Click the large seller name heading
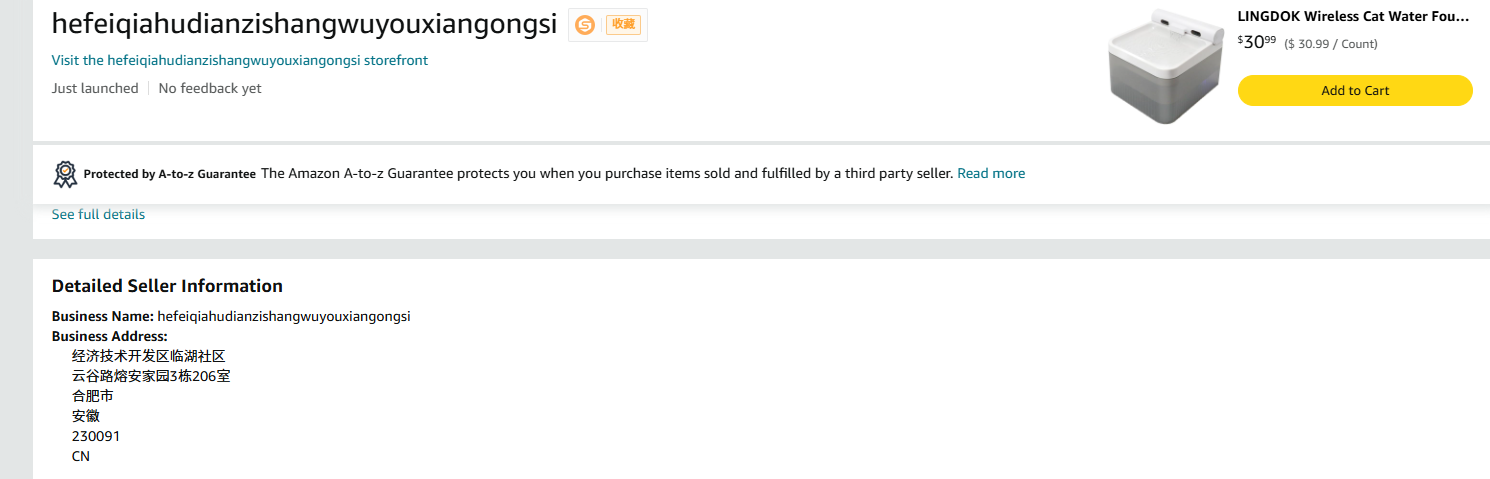Image resolution: width=1490 pixels, height=479 pixels. (x=304, y=25)
